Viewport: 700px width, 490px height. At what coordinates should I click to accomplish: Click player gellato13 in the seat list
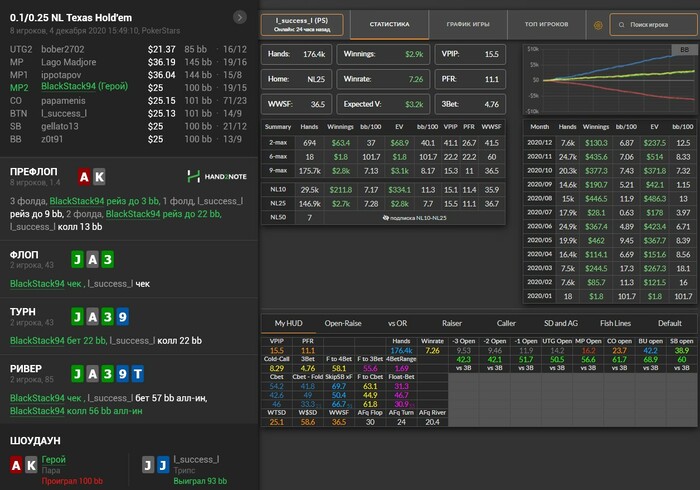click(x=59, y=126)
